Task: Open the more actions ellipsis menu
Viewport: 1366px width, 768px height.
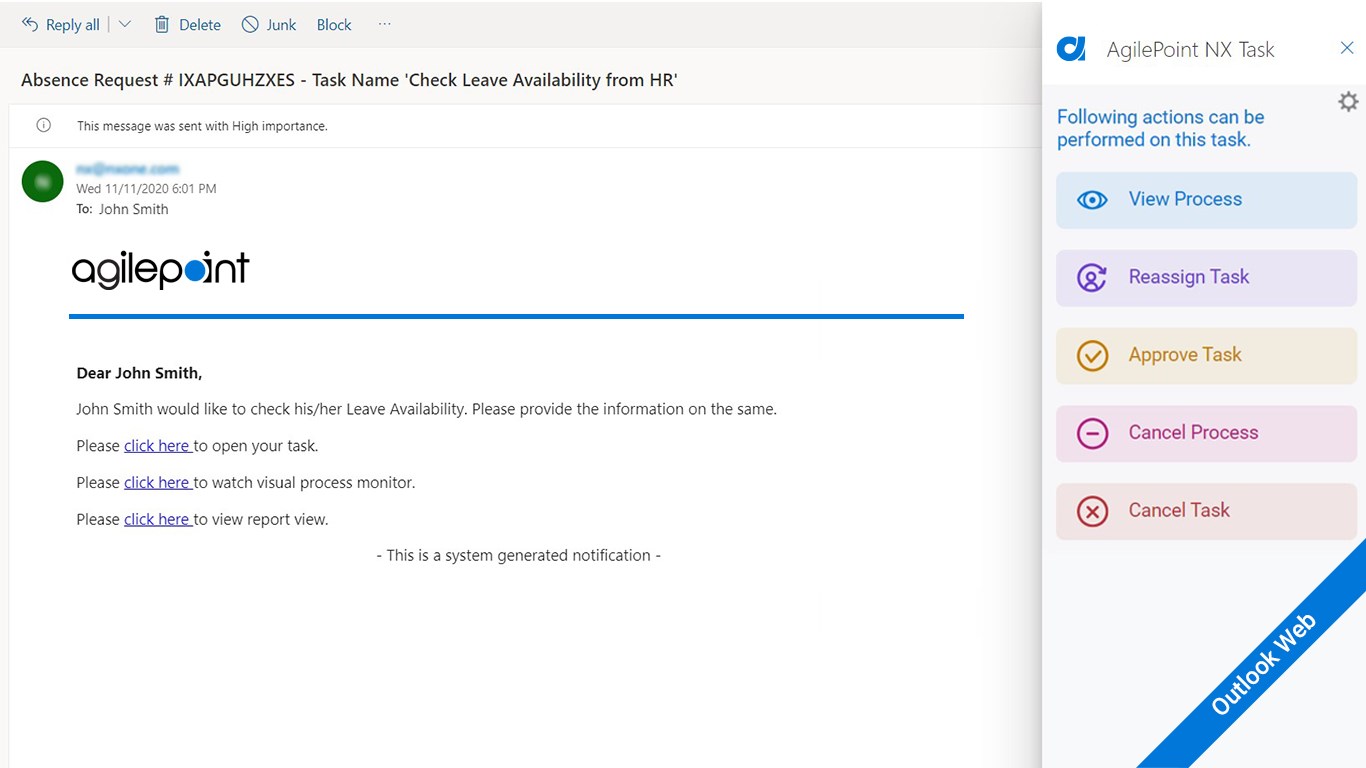Action: (385, 24)
